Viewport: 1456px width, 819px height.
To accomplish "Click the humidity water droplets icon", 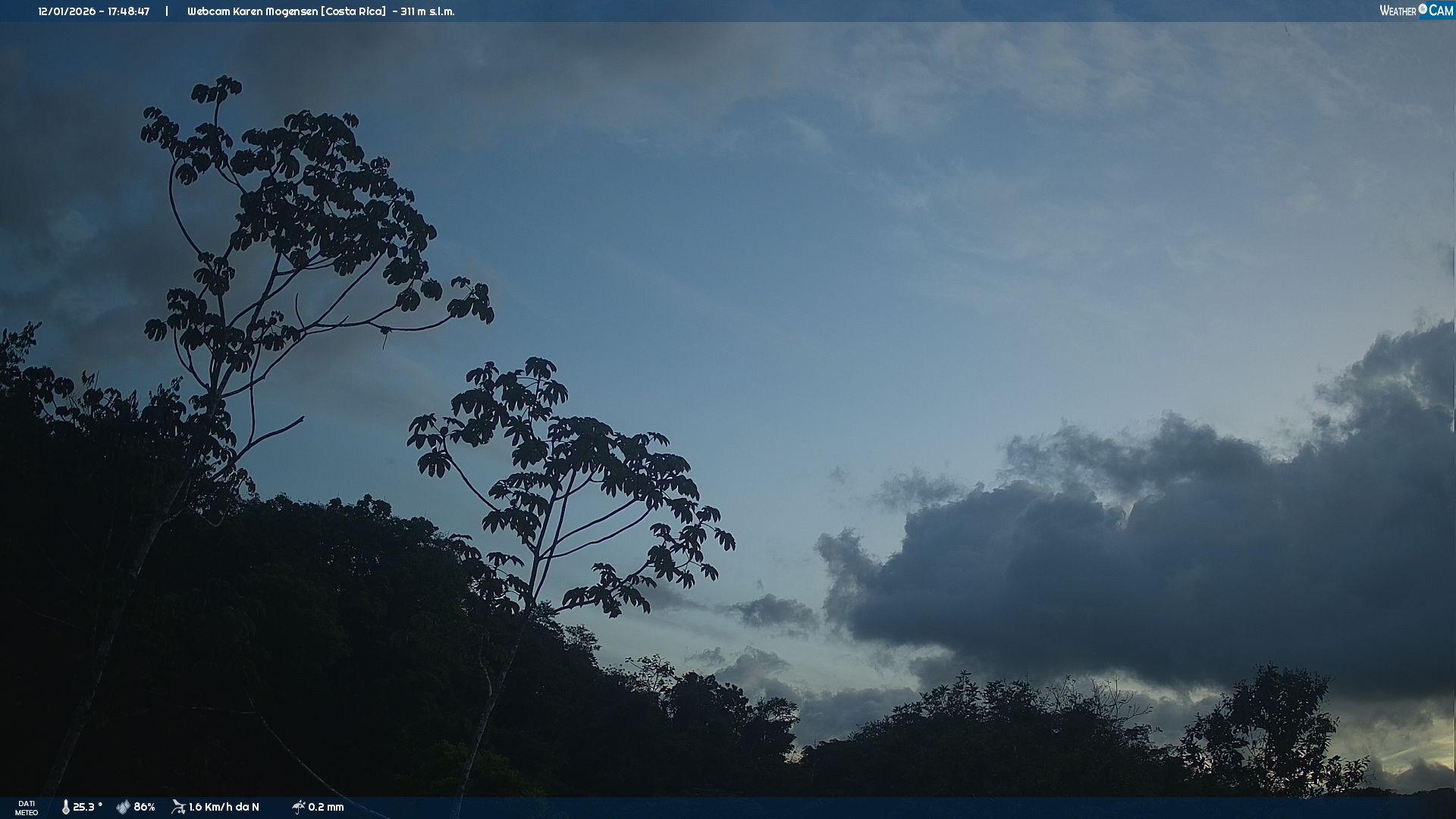I will click(x=123, y=808).
